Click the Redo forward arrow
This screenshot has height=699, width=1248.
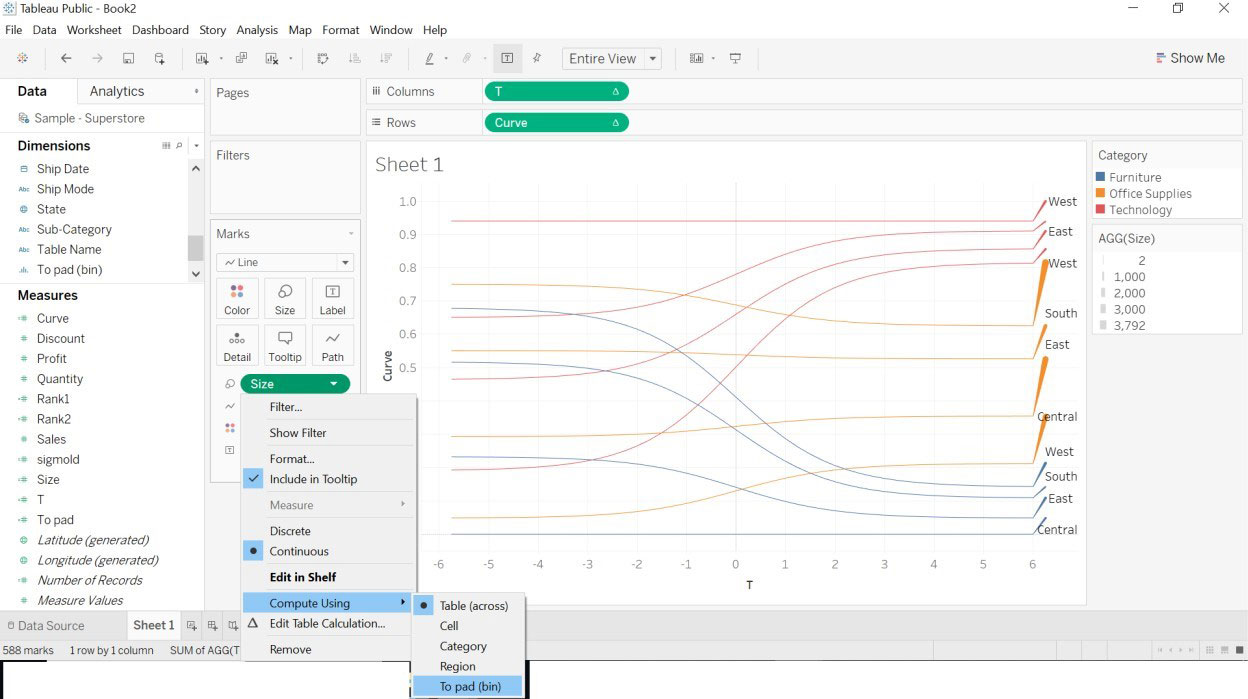[x=97, y=58]
